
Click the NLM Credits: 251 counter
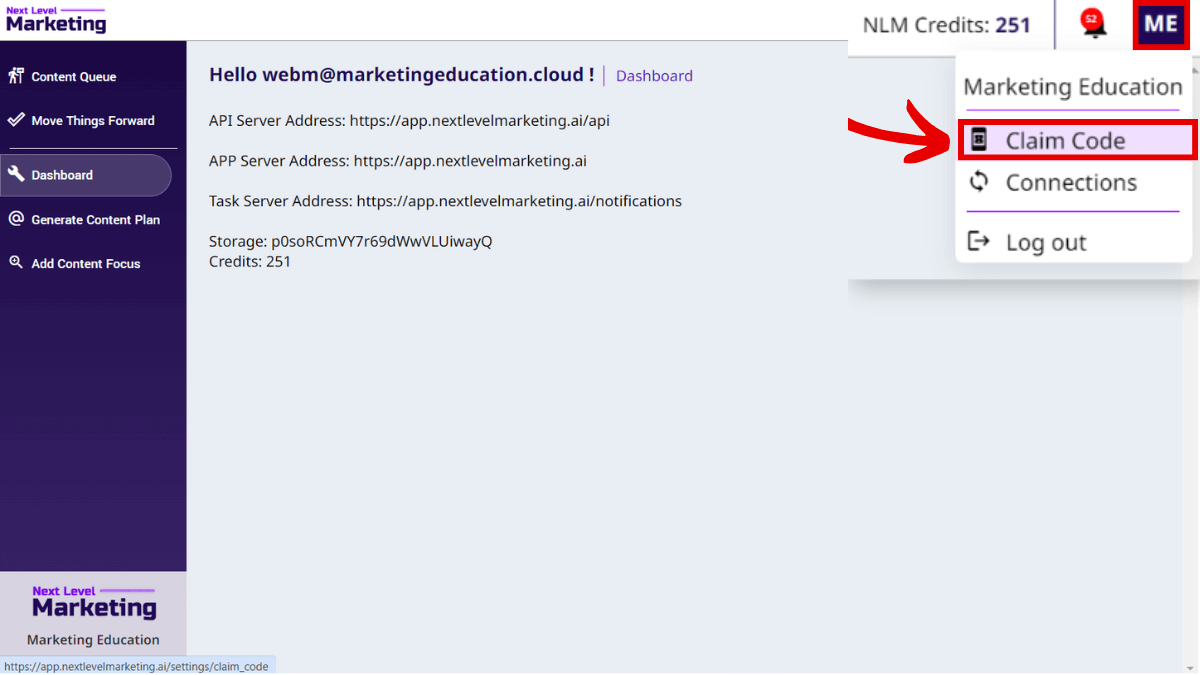point(947,25)
